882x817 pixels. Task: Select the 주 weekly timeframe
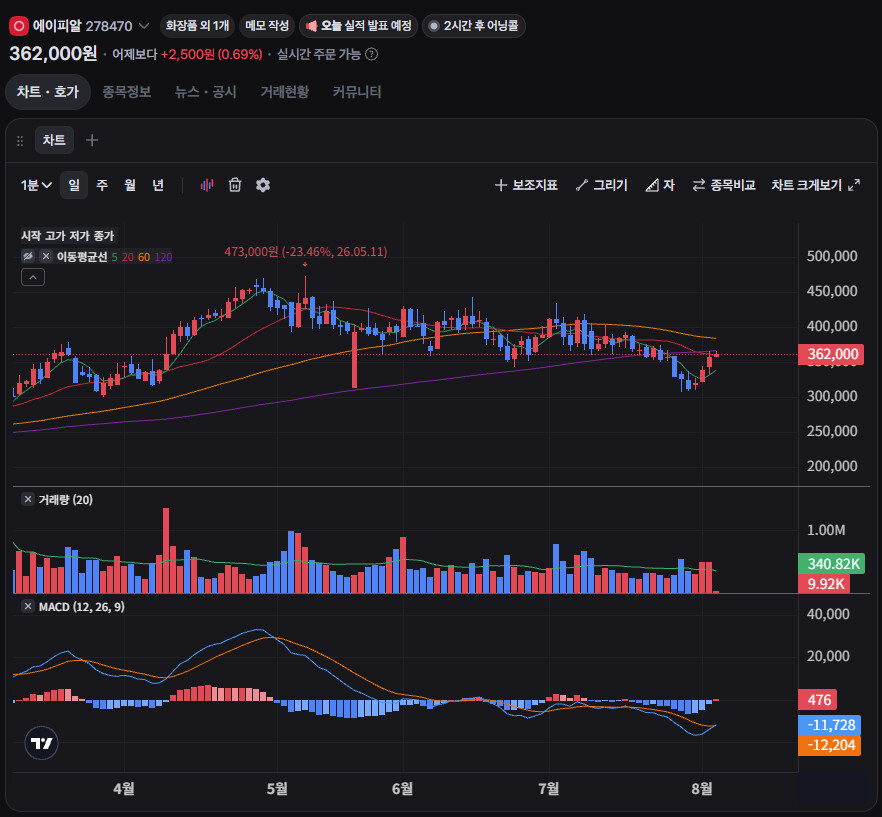click(x=102, y=185)
